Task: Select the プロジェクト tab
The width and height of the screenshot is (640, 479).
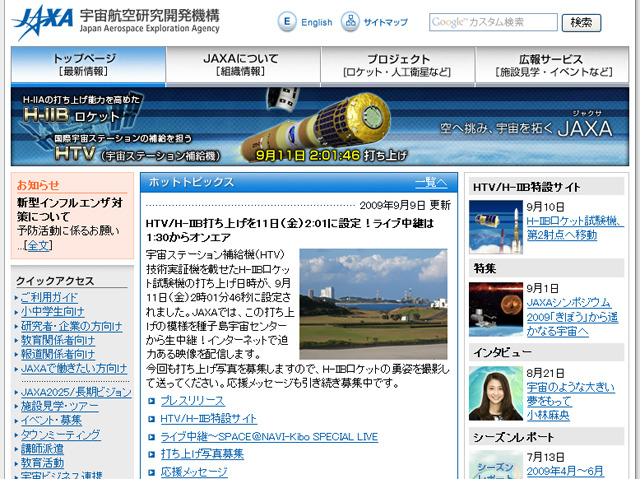Action: 398,66
